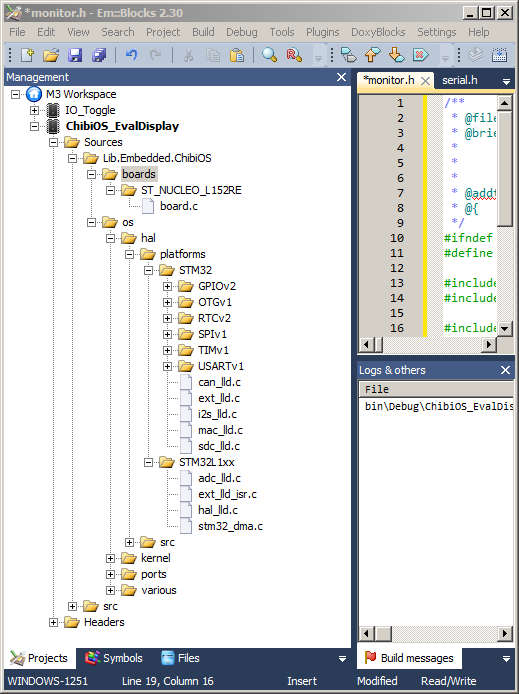The image size is (519, 694).
Task: Click the Find magnifier icon
Action: click(269, 55)
